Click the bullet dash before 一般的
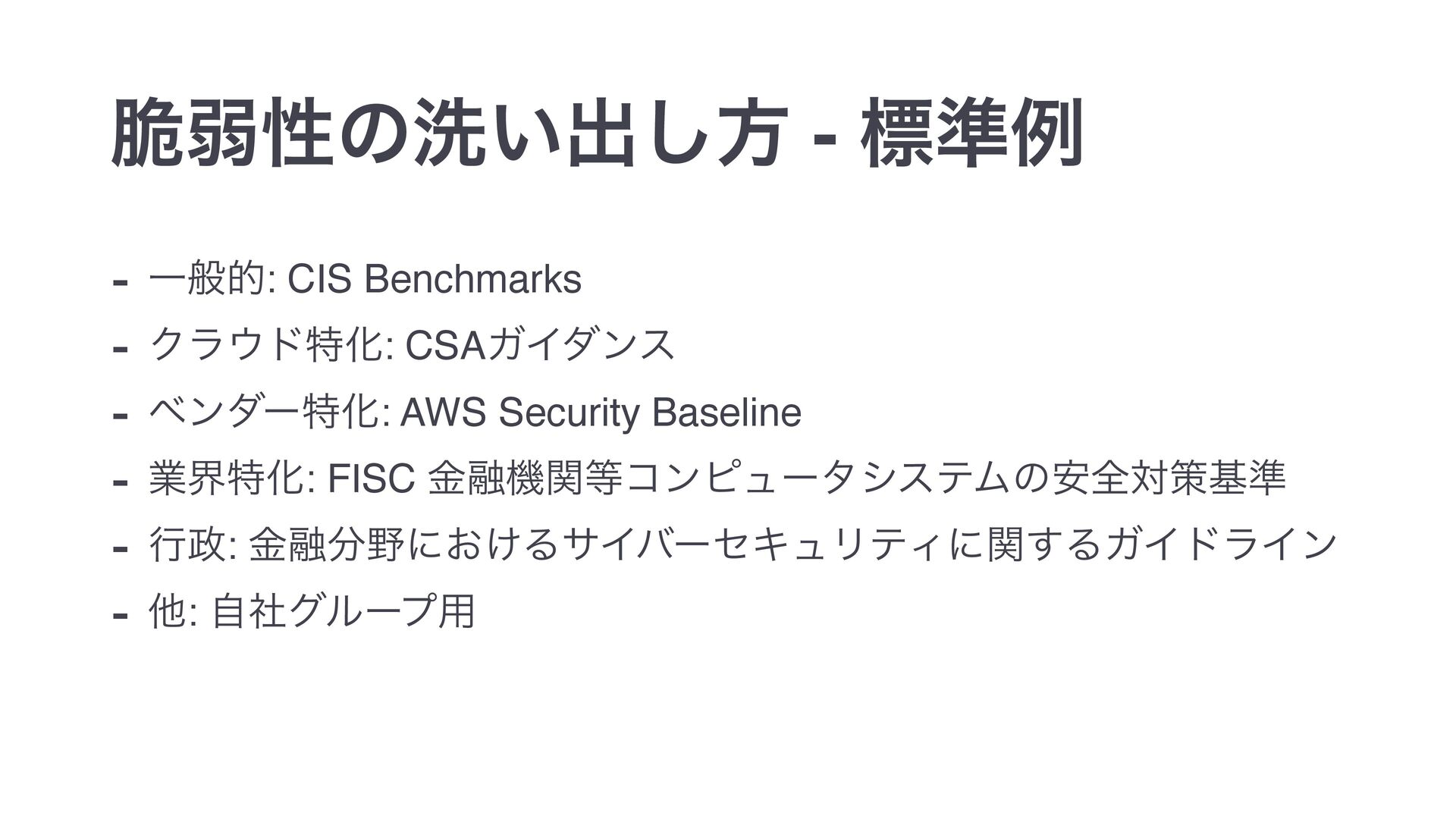Viewport: 1456px width, 819px height. (x=118, y=283)
